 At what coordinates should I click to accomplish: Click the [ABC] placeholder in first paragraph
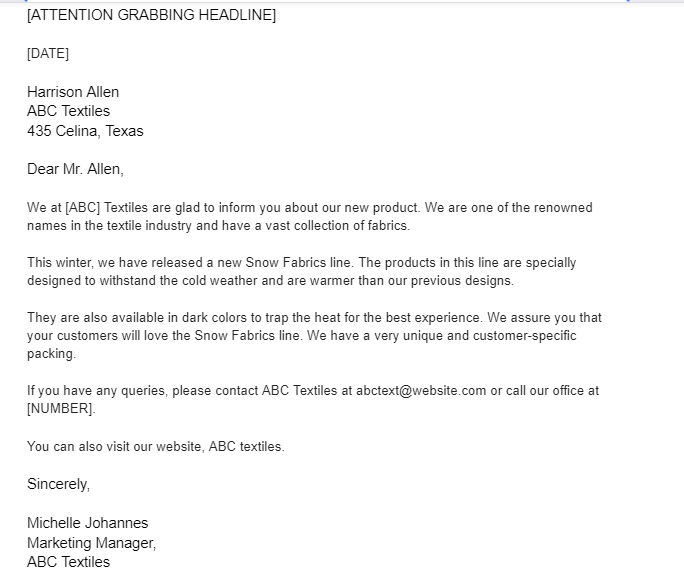(x=82, y=207)
